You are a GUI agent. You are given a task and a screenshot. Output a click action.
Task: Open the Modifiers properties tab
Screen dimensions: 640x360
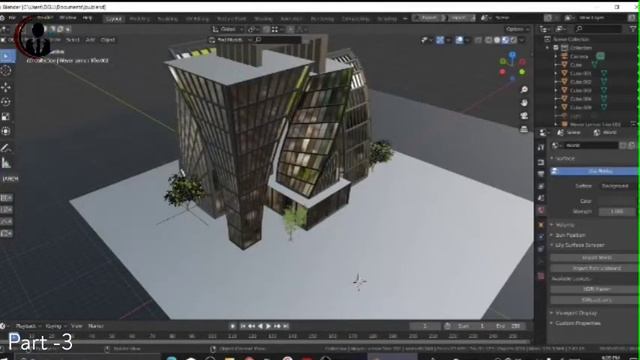point(541,237)
